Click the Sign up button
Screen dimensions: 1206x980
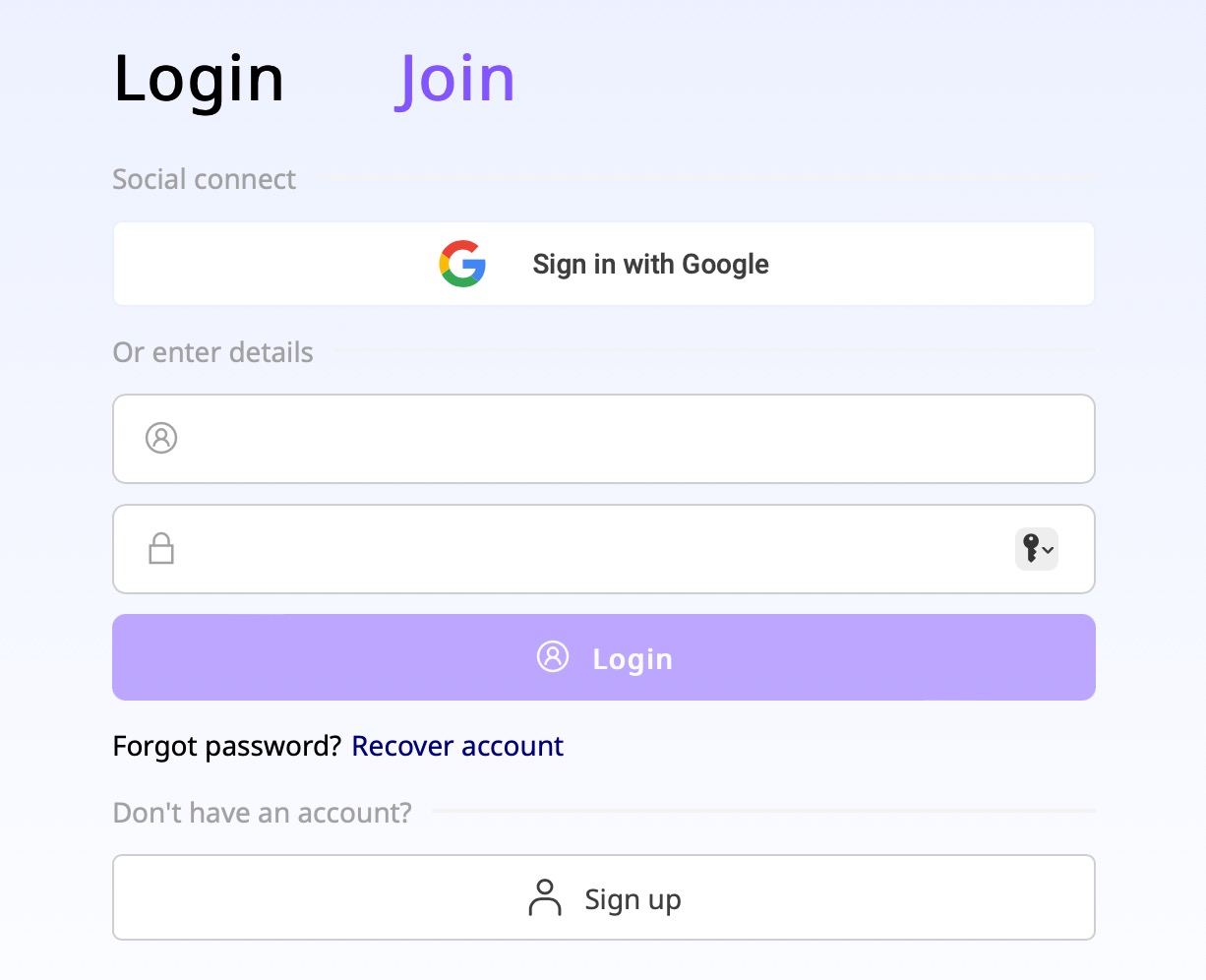pos(603,897)
